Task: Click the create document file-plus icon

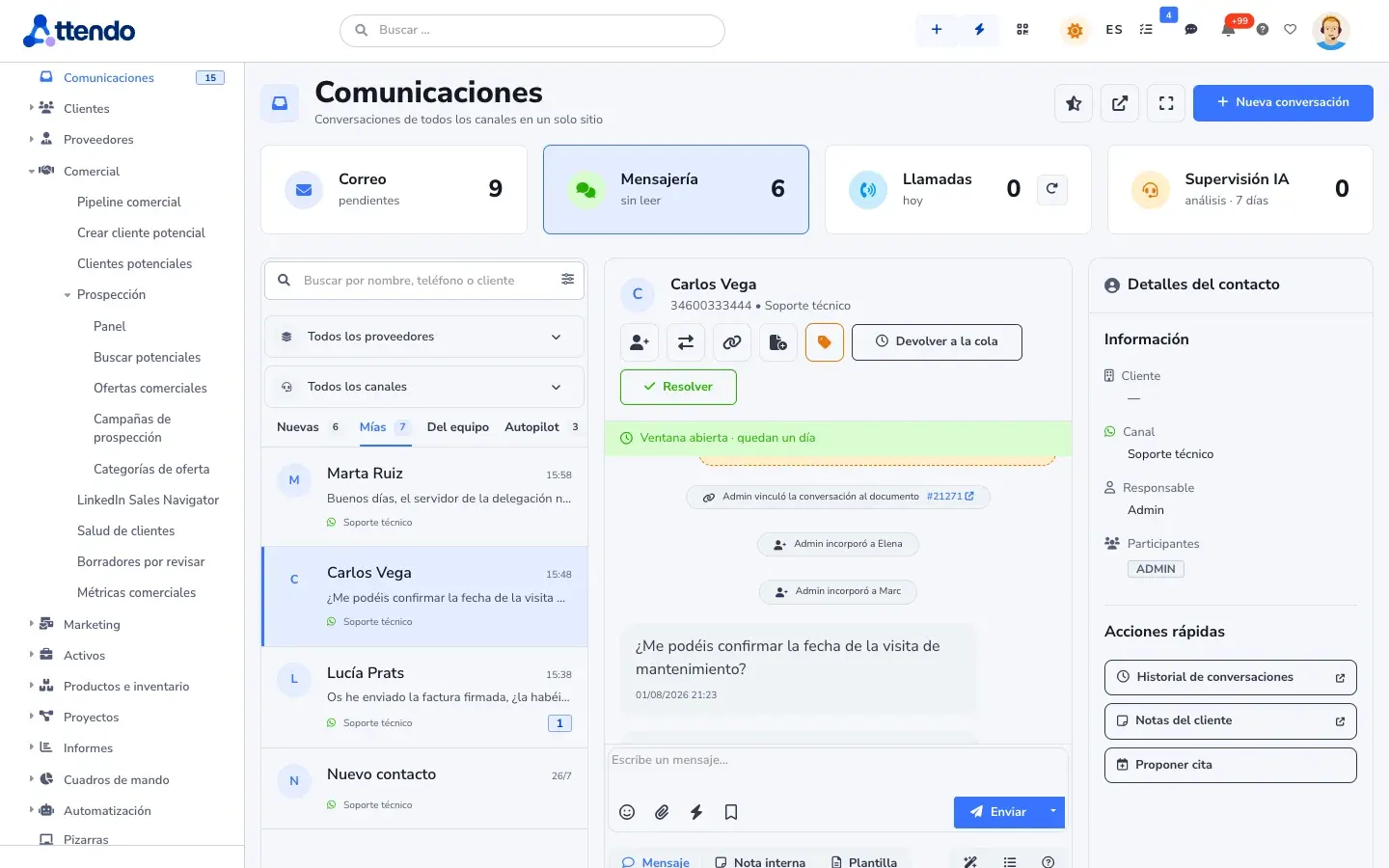Action: click(x=778, y=342)
